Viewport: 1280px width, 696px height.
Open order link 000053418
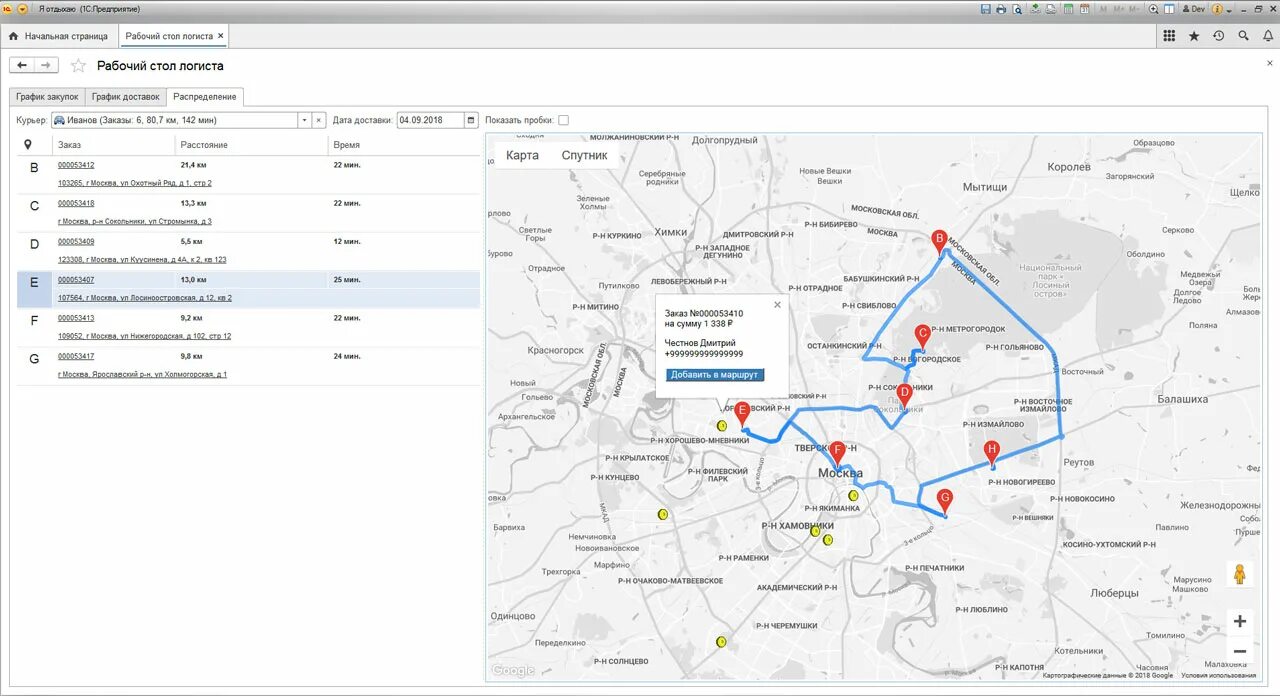coord(76,203)
